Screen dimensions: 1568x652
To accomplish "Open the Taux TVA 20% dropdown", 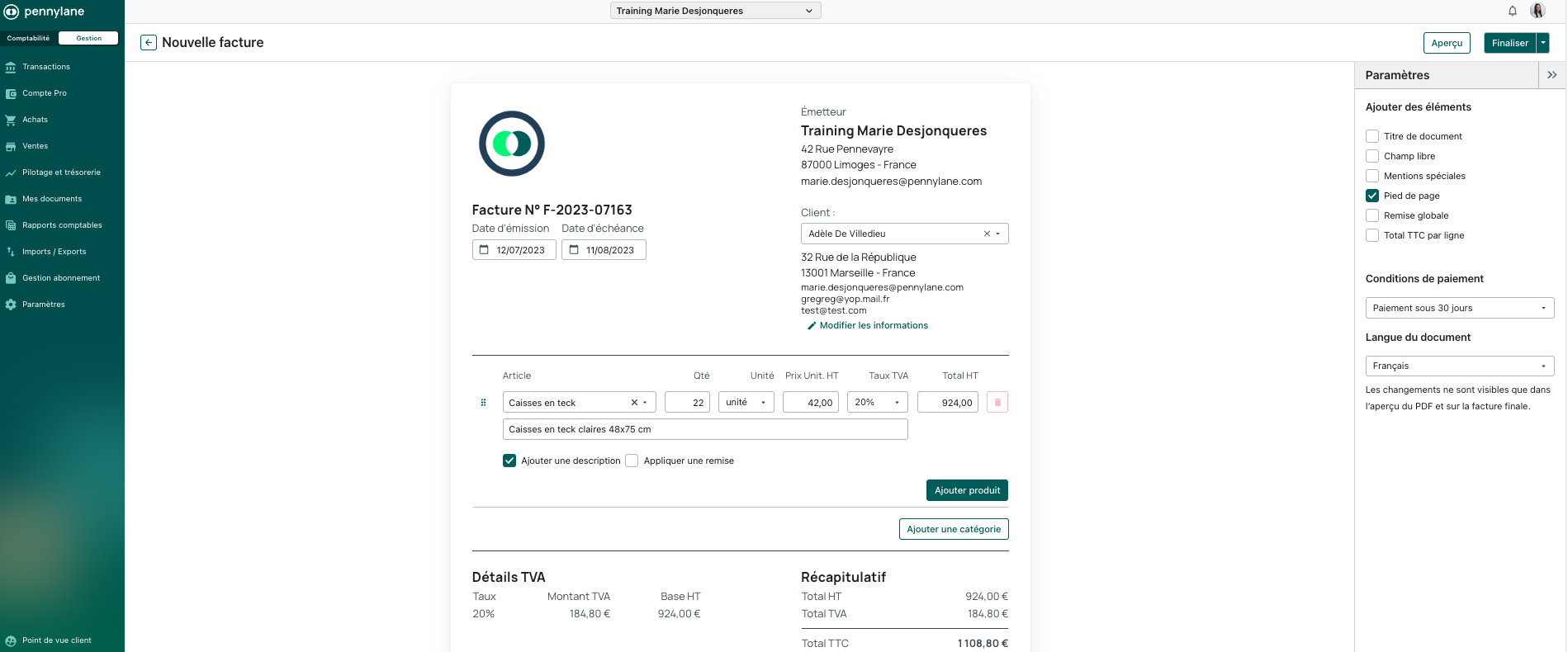I will (878, 402).
